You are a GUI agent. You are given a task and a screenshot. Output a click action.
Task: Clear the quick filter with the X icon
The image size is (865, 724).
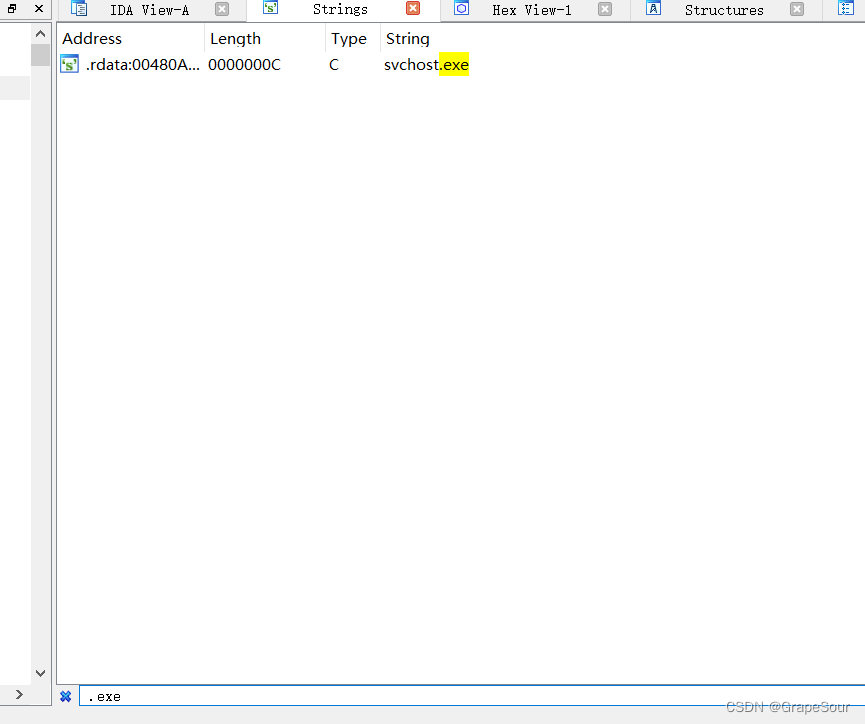pyautogui.click(x=66, y=696)
